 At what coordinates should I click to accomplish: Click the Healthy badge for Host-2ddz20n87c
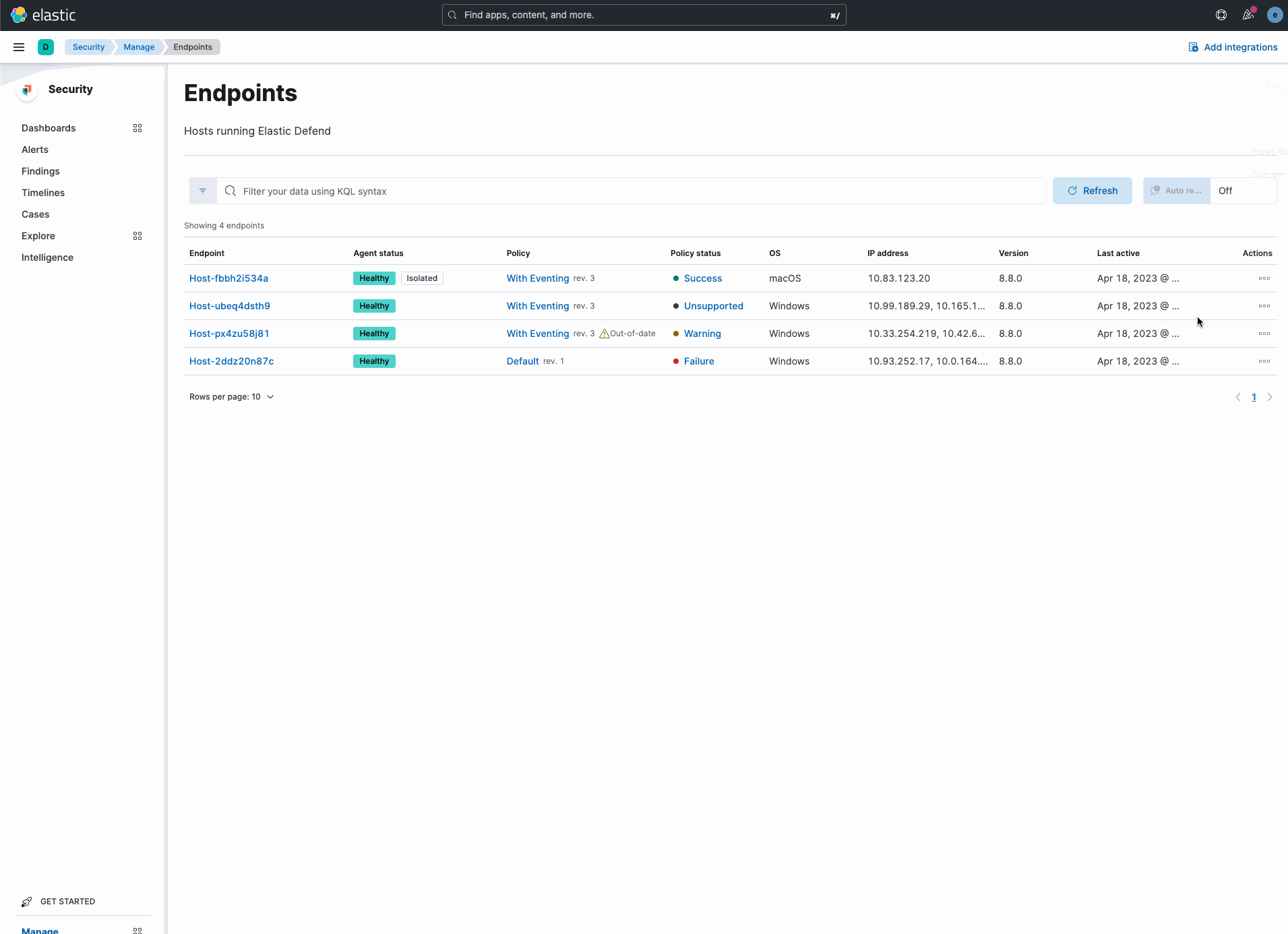point(374,361)
